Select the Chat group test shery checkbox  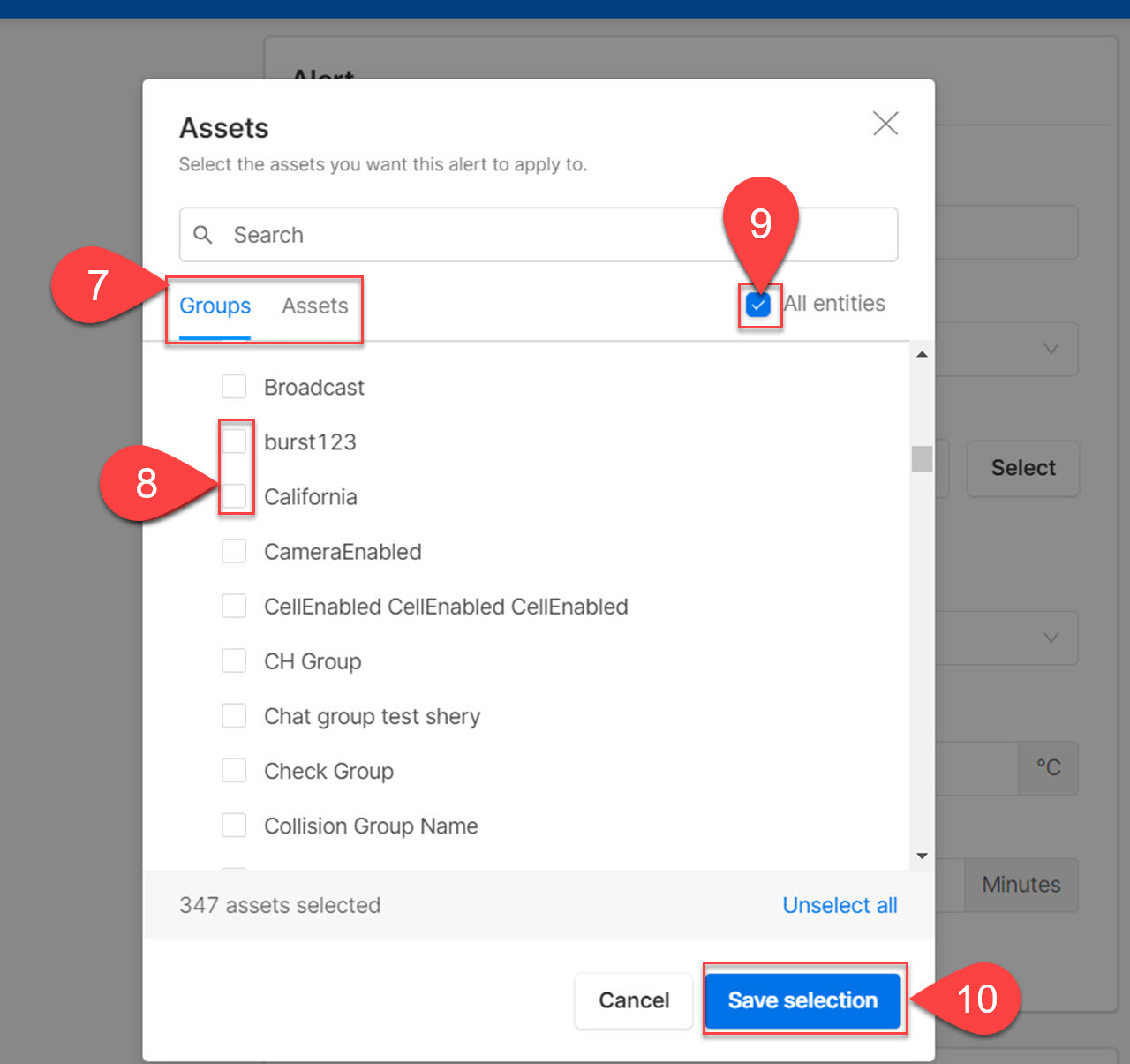pyautogui.click(x=234, y=715)
